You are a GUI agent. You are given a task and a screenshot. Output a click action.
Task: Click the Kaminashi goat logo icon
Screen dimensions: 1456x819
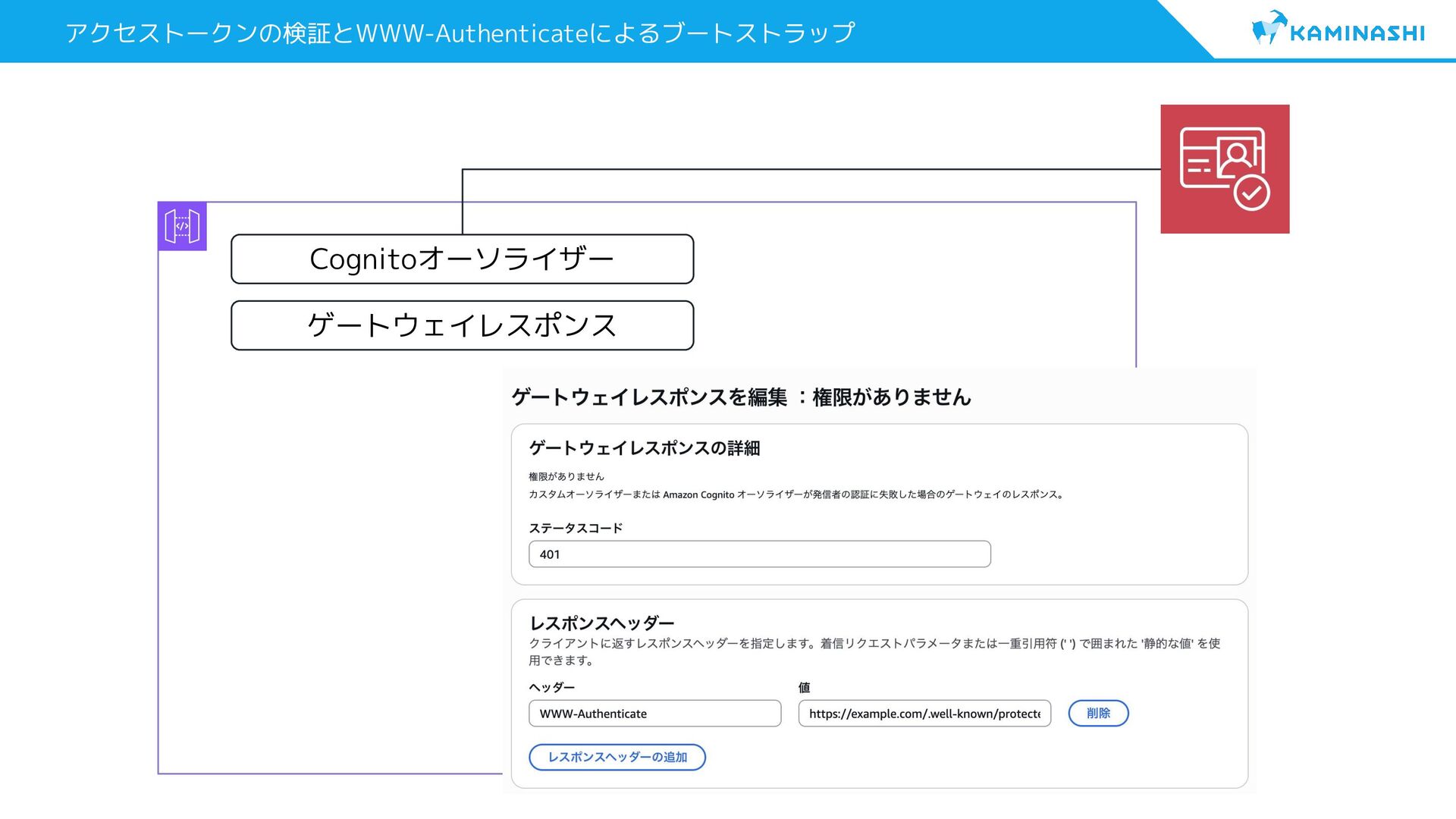tap(1268, 29)
